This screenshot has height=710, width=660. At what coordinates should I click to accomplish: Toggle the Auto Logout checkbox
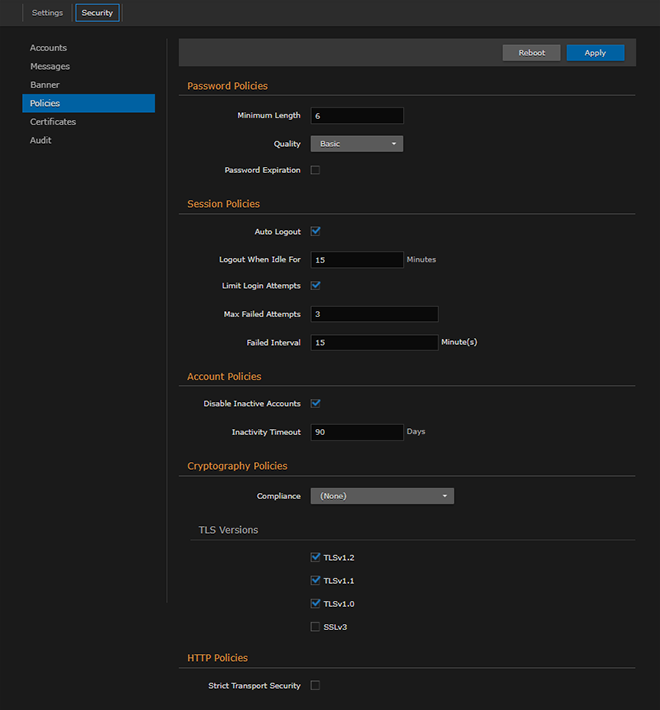click(x=315, y=231)
